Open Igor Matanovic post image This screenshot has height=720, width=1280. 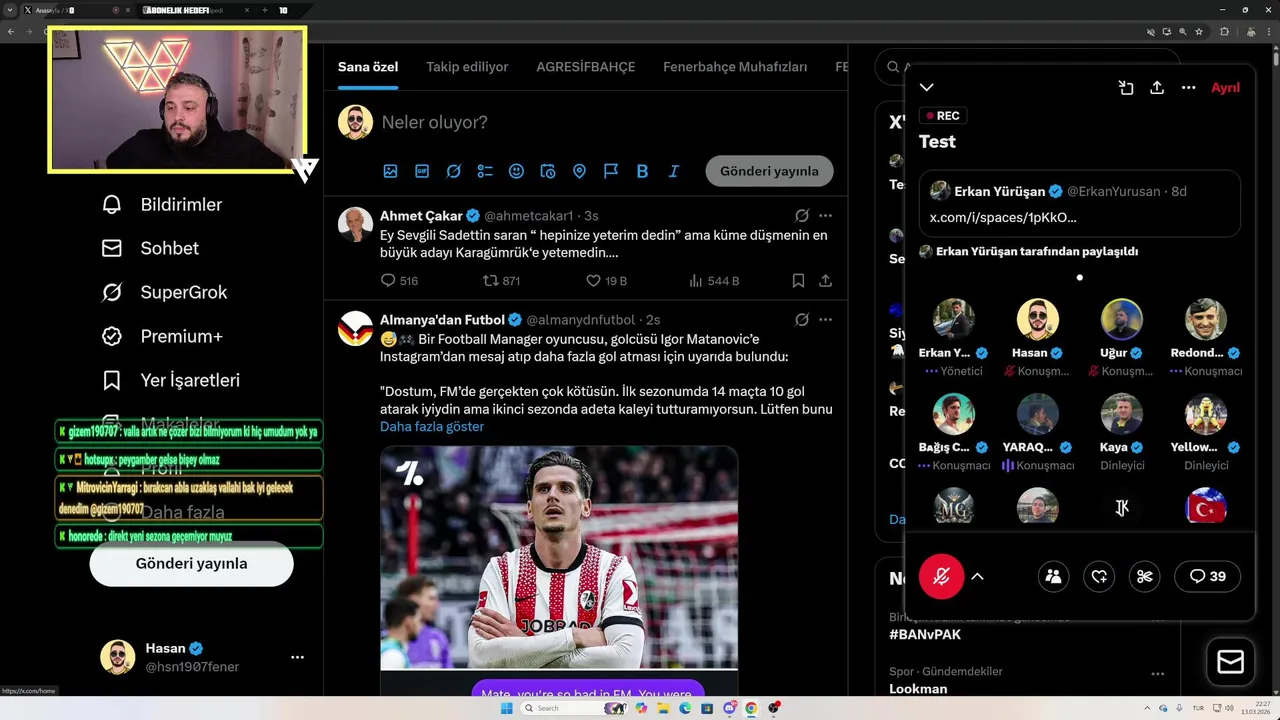coord(559,558)
